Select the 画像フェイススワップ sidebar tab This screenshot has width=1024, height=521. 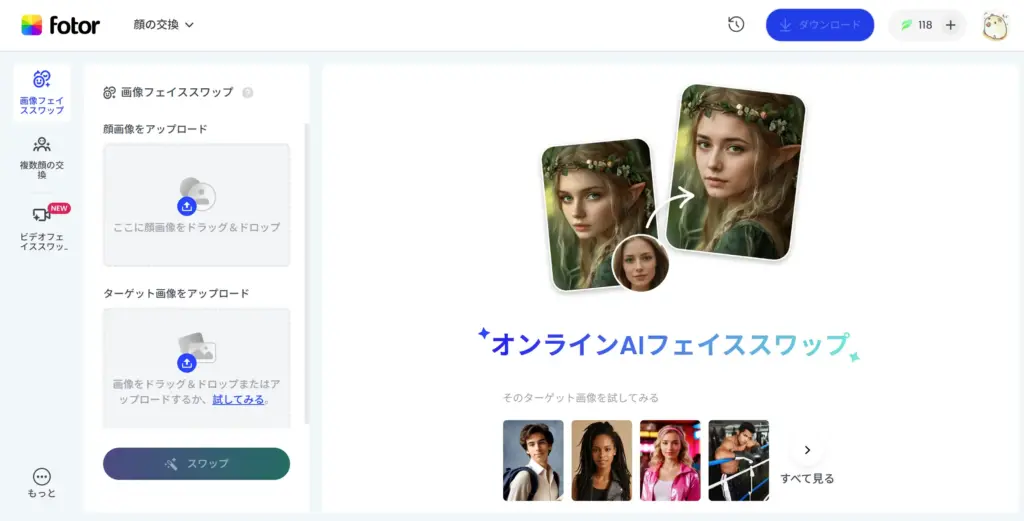(42, 93)
